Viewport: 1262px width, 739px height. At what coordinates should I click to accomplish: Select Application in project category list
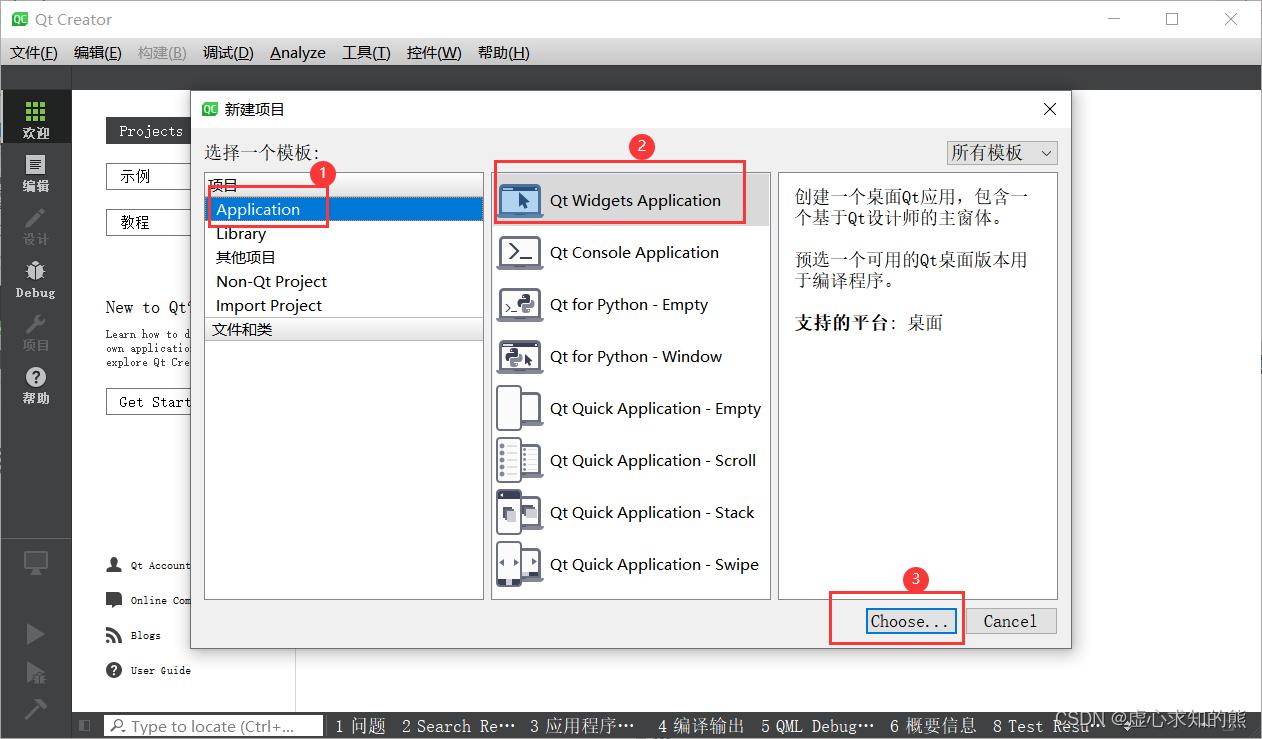click(344, 209)
